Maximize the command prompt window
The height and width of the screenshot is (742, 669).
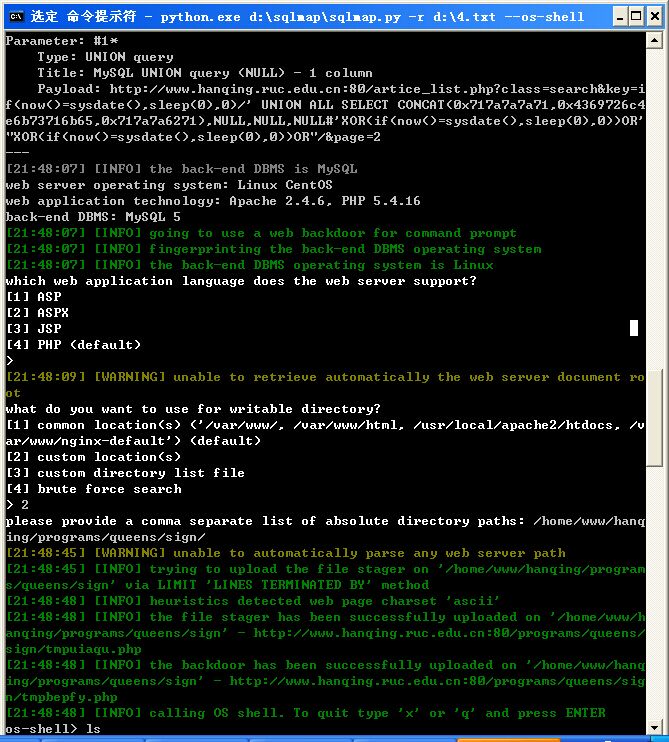[636, 17]
